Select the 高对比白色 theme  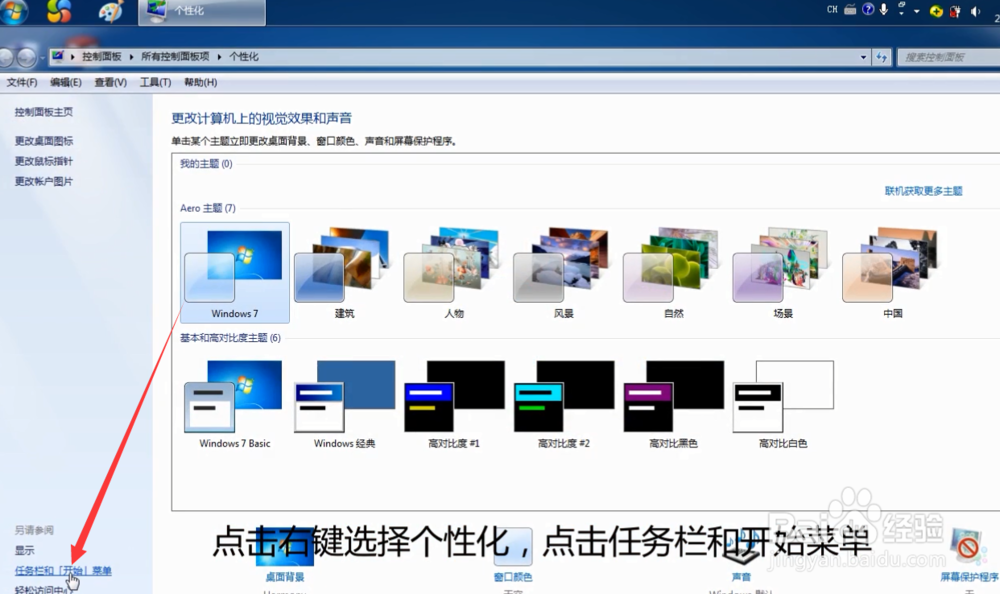(783, 404)
